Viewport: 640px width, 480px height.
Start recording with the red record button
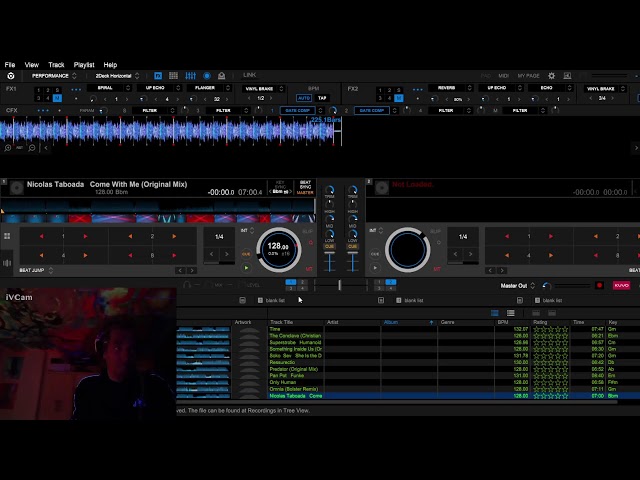pyautogui.click(x=600, y=285)
